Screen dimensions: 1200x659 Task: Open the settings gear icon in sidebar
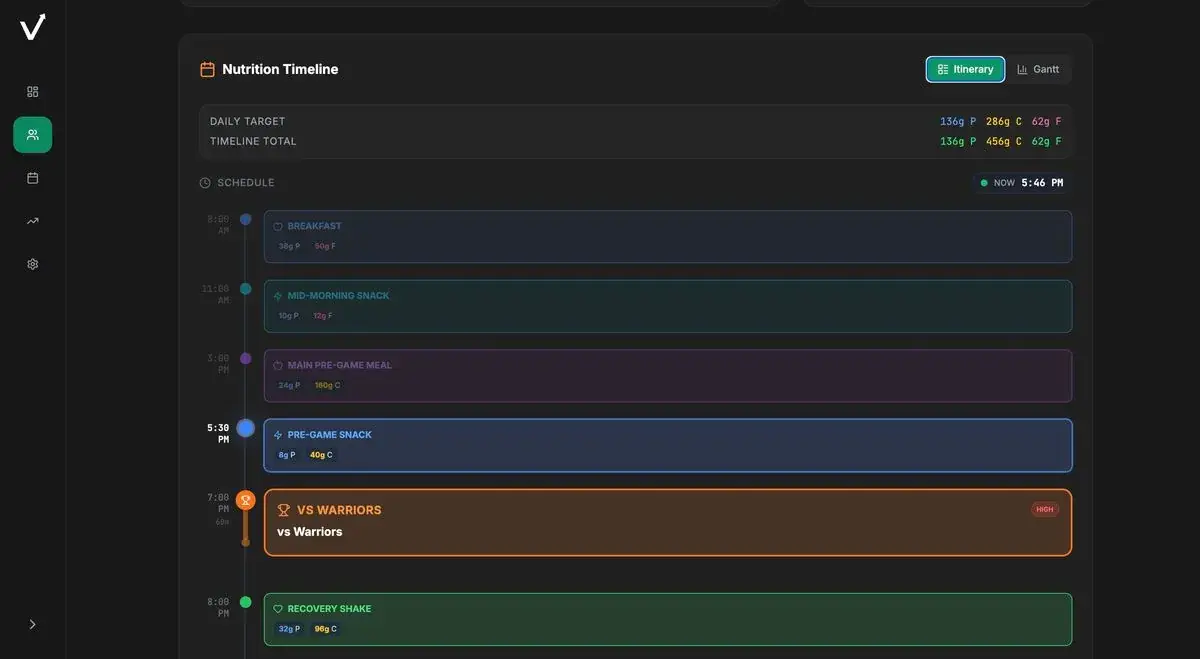[x=32, y=264]
